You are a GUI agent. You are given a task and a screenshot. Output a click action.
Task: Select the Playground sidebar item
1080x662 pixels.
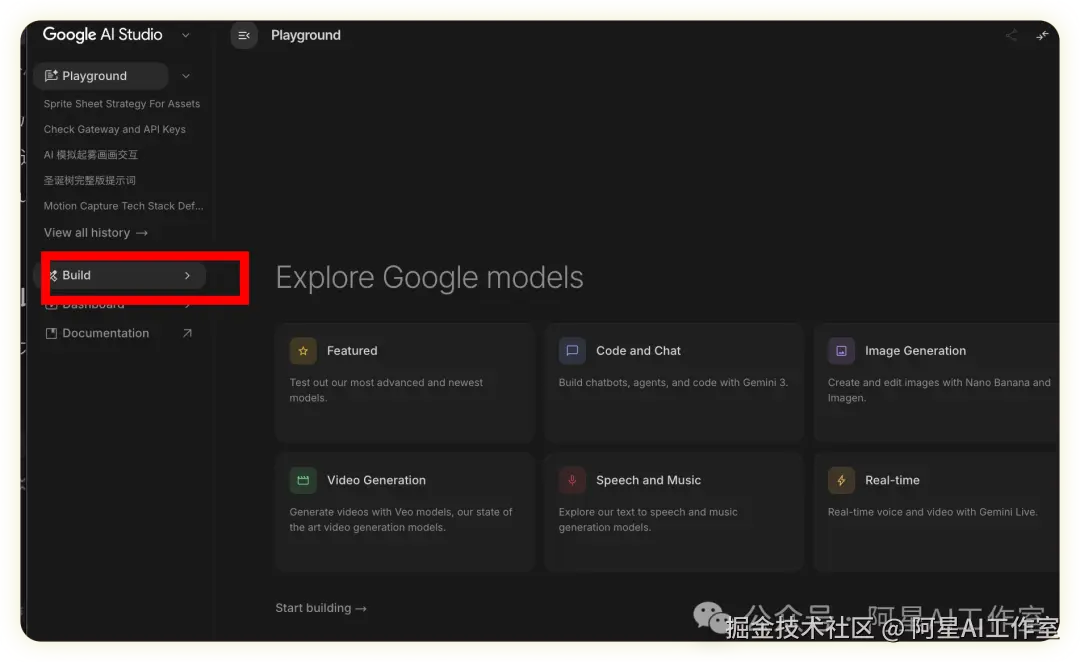tap(101, 76)
